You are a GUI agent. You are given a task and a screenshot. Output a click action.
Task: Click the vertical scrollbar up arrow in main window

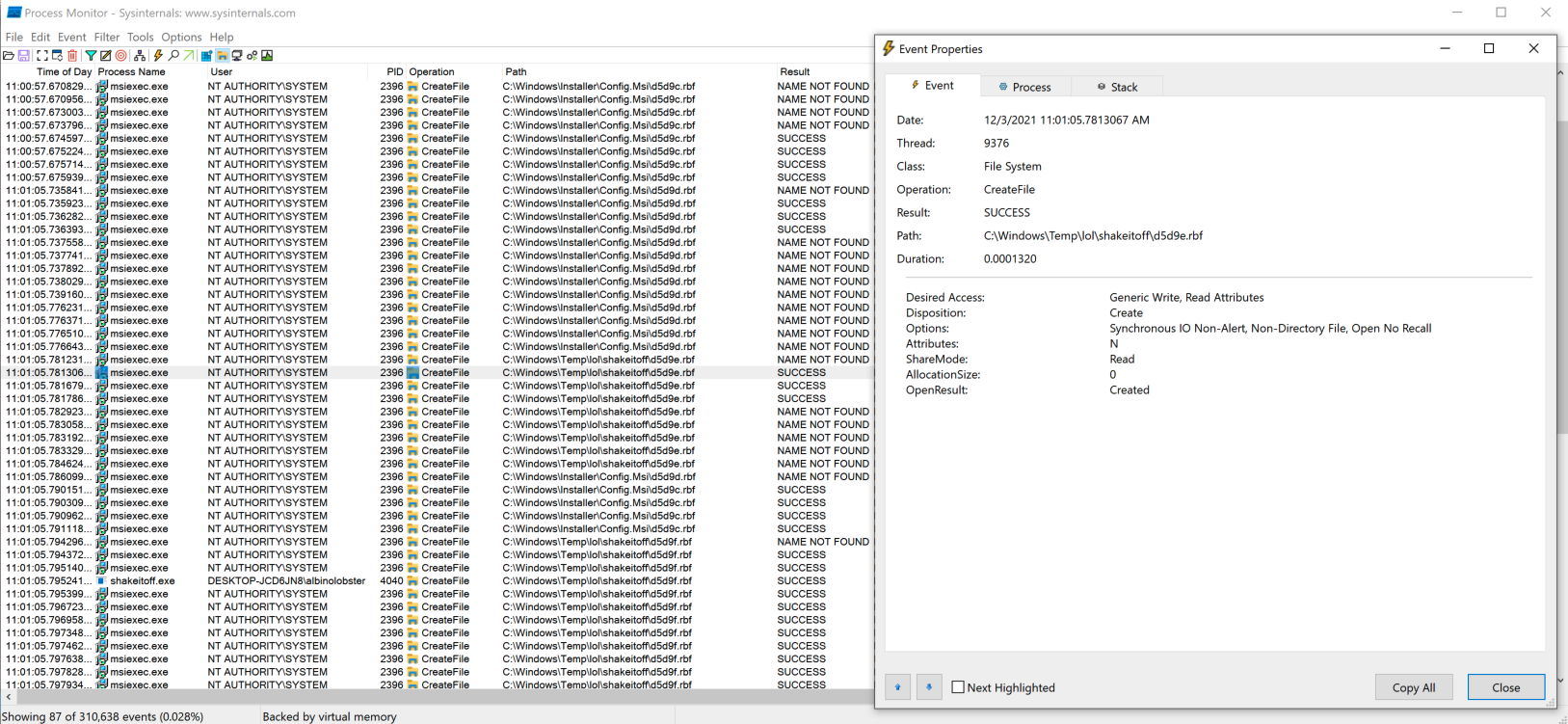pyautogui.click(x=1560, y=73)
